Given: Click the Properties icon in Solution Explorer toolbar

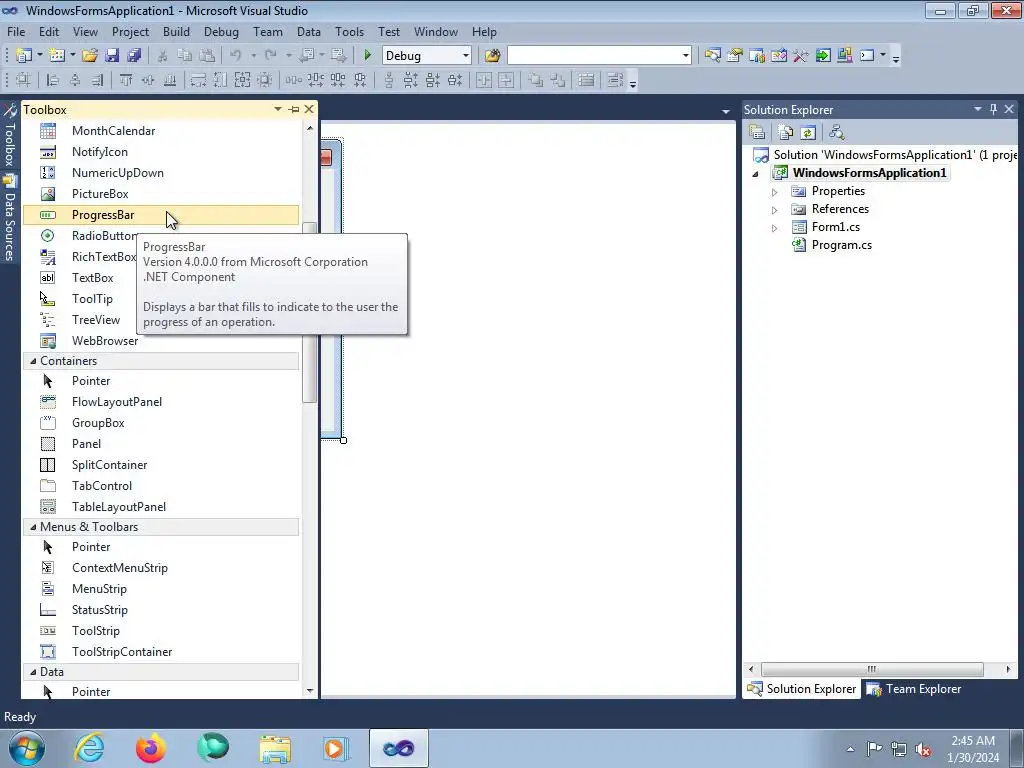Looking at the screenshot, I should pos(758,133).
